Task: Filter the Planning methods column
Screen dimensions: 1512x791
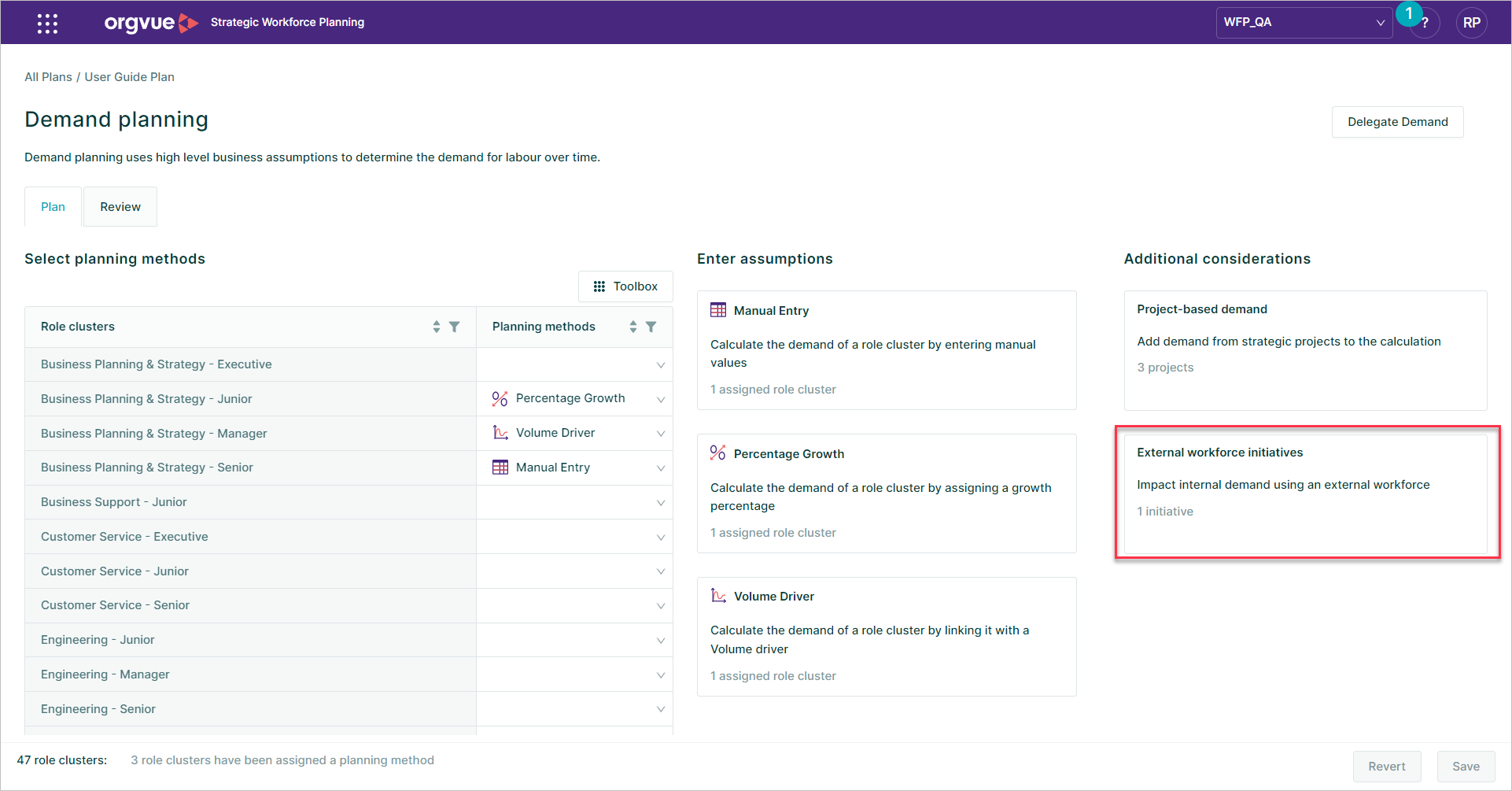Action: [x=651, y=327]
